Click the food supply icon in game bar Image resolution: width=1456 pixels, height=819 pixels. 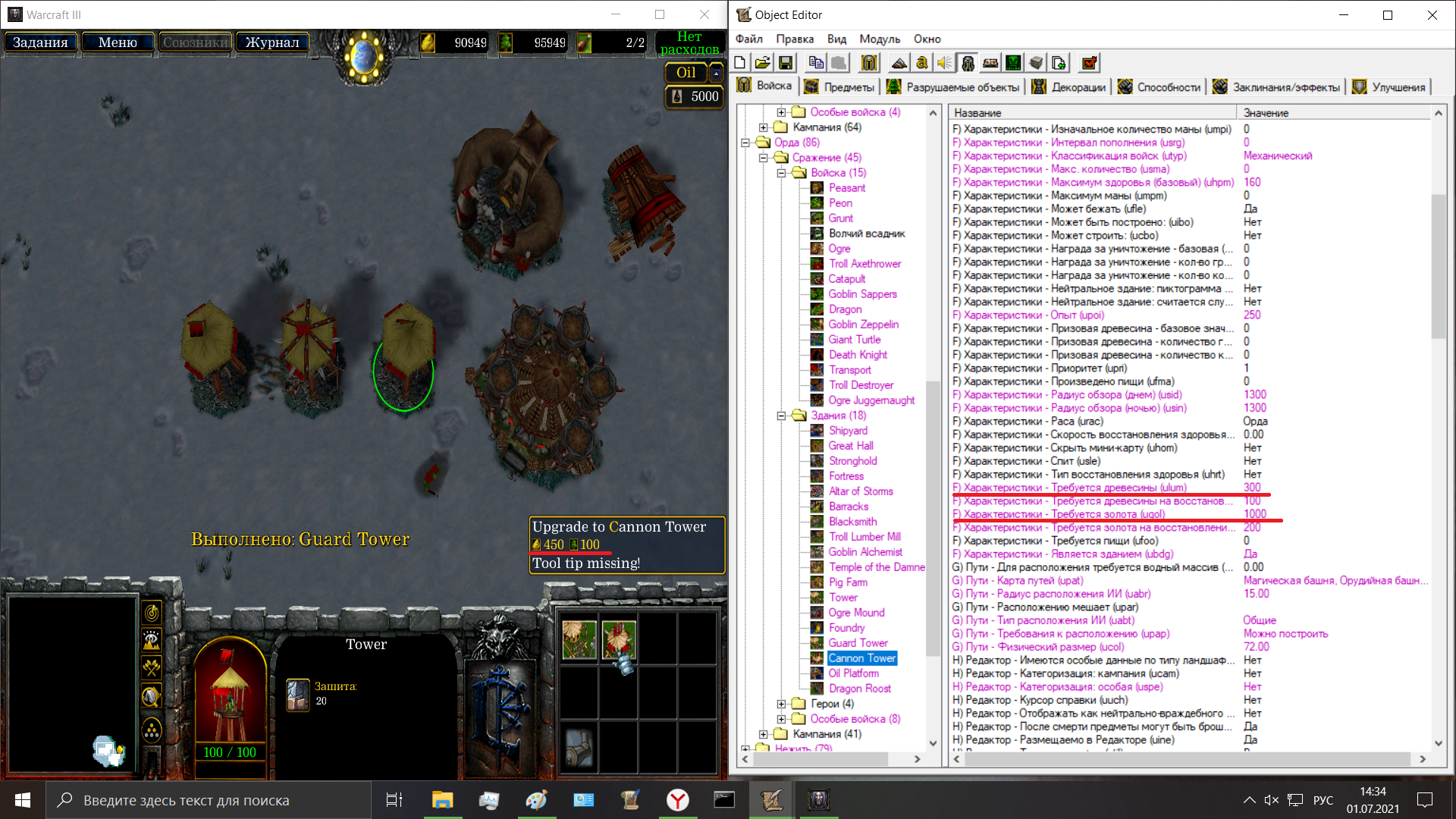tap(584, 42)
